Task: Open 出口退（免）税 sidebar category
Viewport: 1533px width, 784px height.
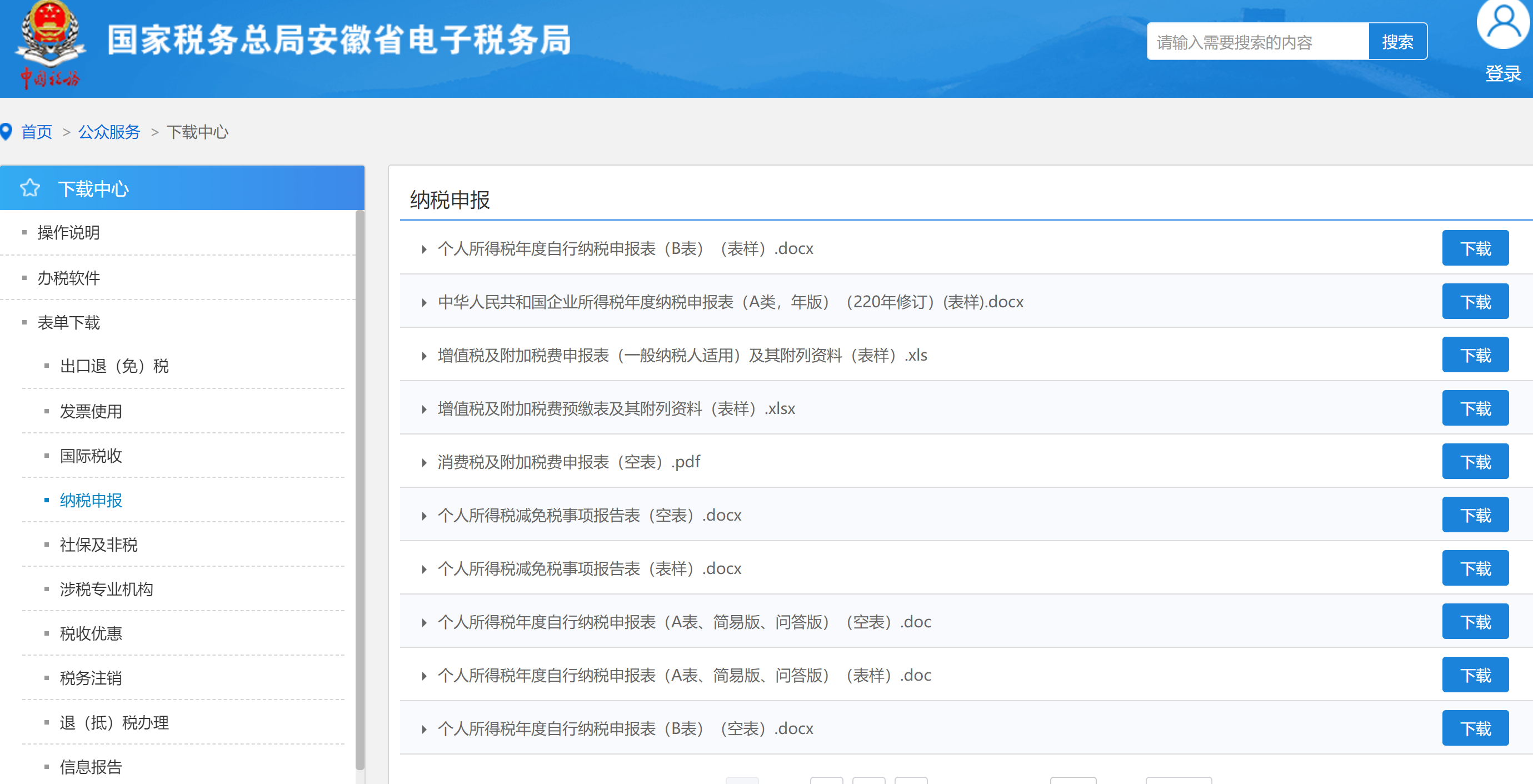Action: [x=114, y=366]
